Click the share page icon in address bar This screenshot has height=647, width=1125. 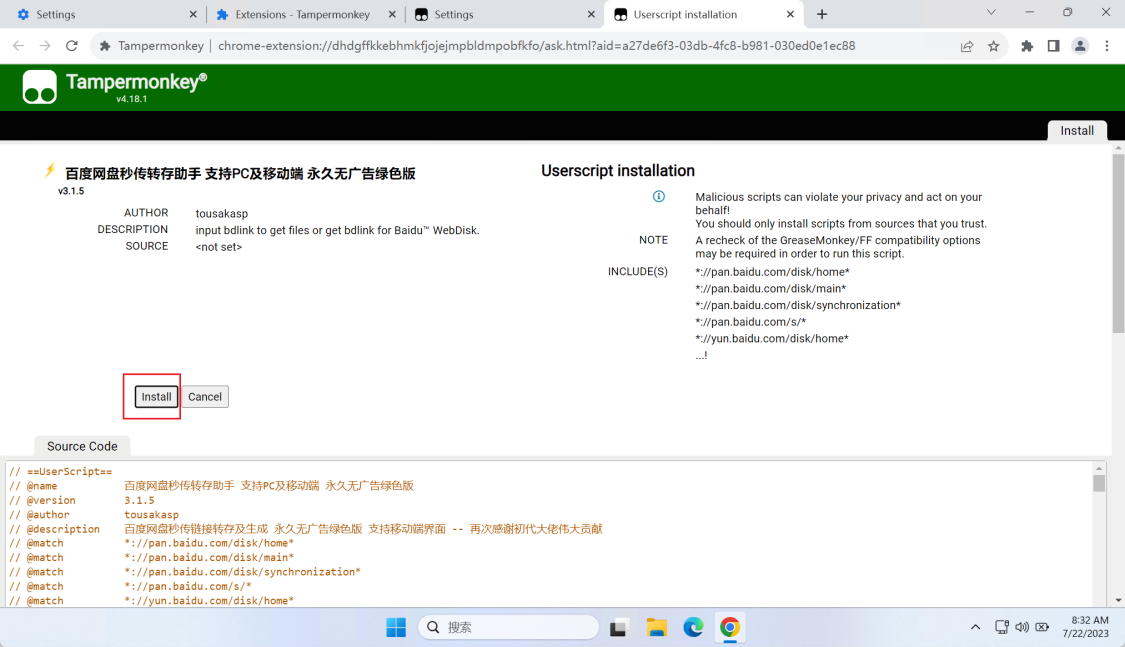click(x=966, y=46)
